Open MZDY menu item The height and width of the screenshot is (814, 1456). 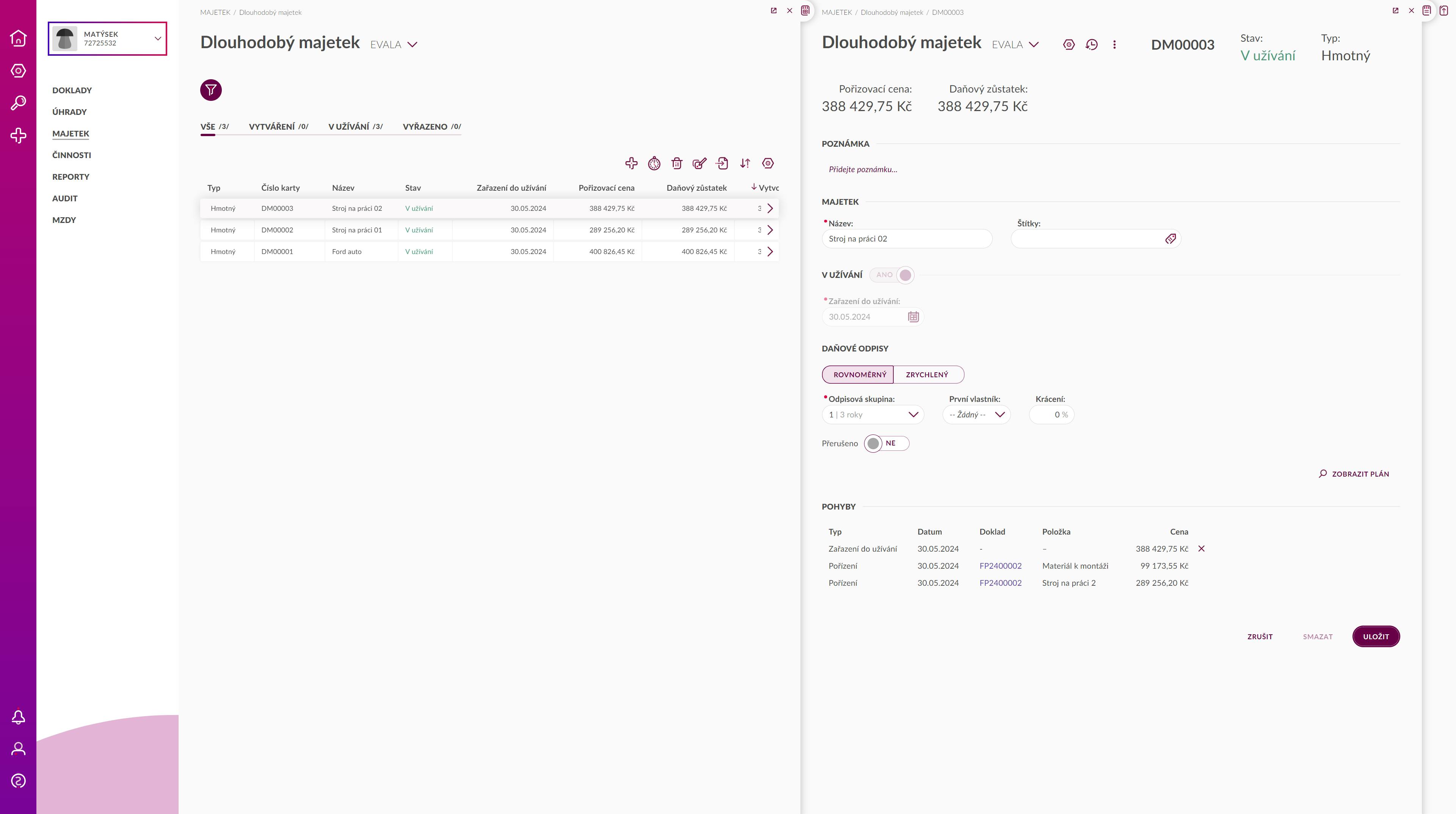click(64, 220)
